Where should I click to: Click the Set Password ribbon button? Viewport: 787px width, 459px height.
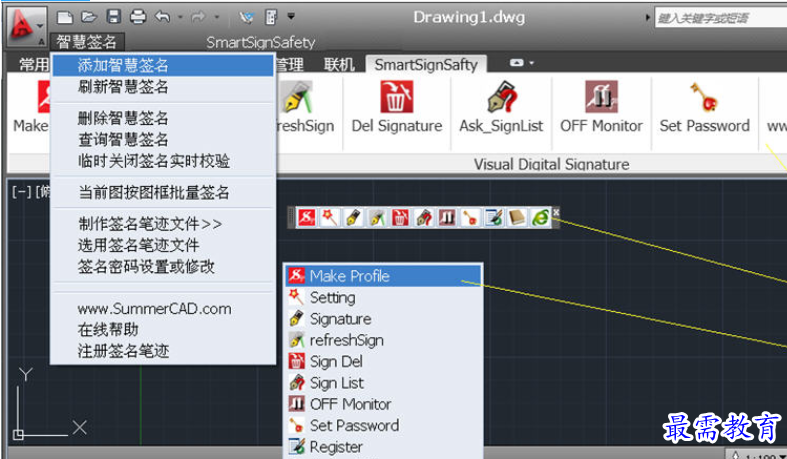[704, 107]
